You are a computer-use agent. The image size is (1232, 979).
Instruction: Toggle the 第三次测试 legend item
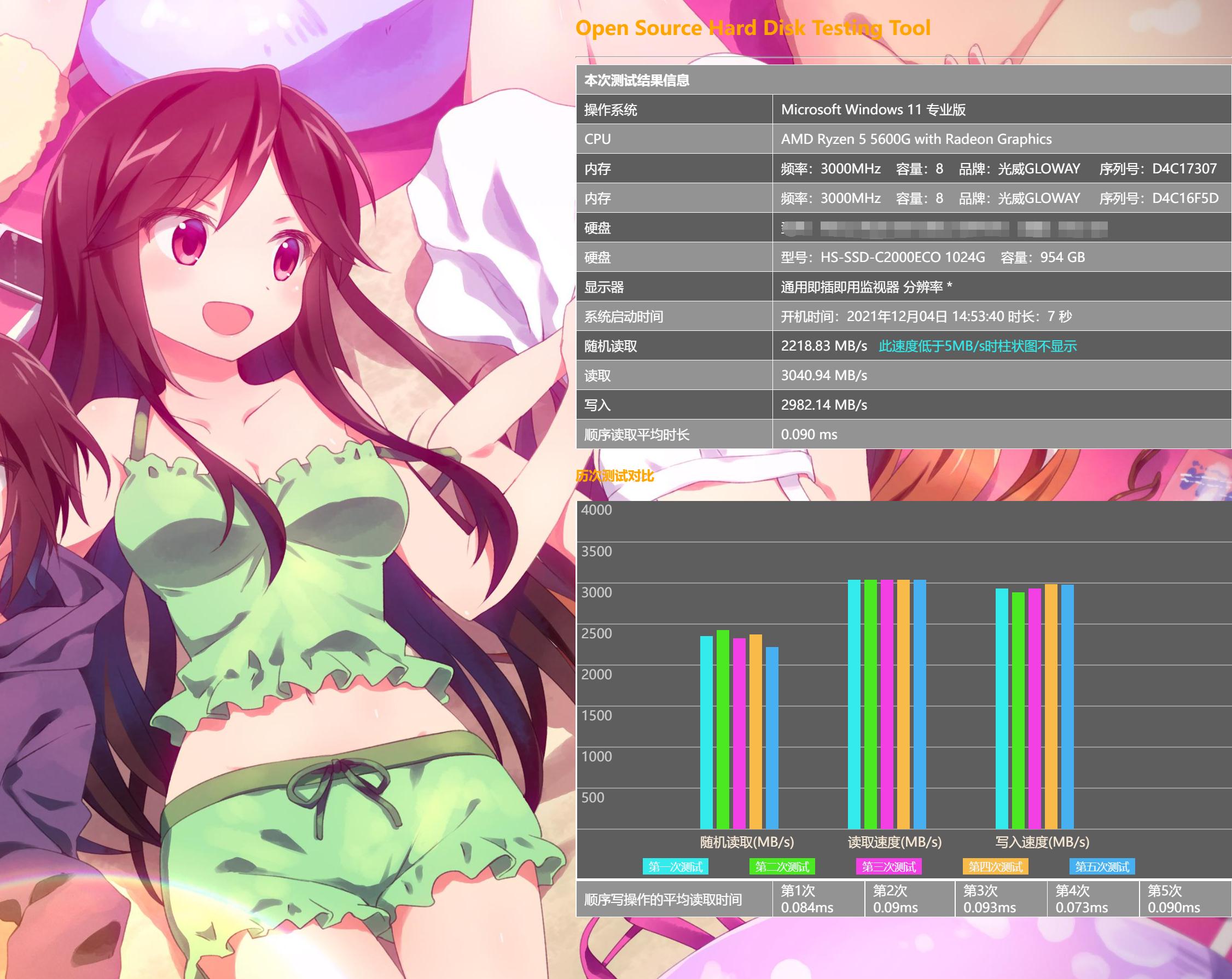[888, 866]
